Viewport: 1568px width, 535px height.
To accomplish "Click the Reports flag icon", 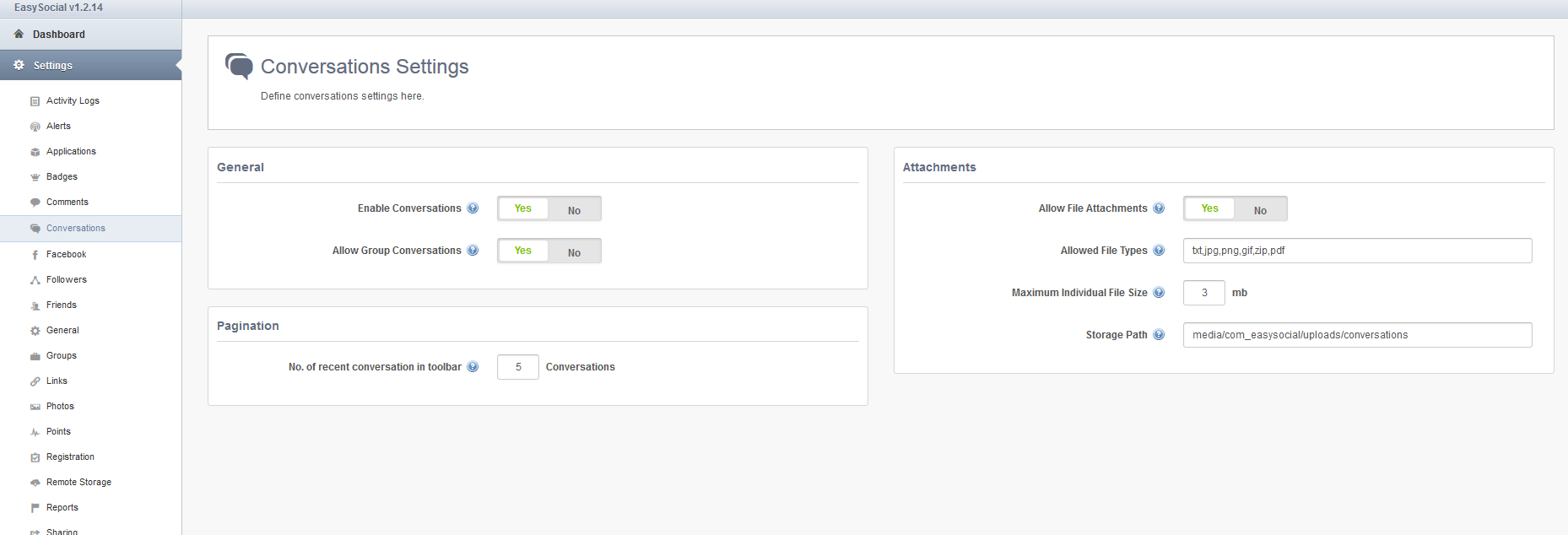I will [x=35, y=508].
